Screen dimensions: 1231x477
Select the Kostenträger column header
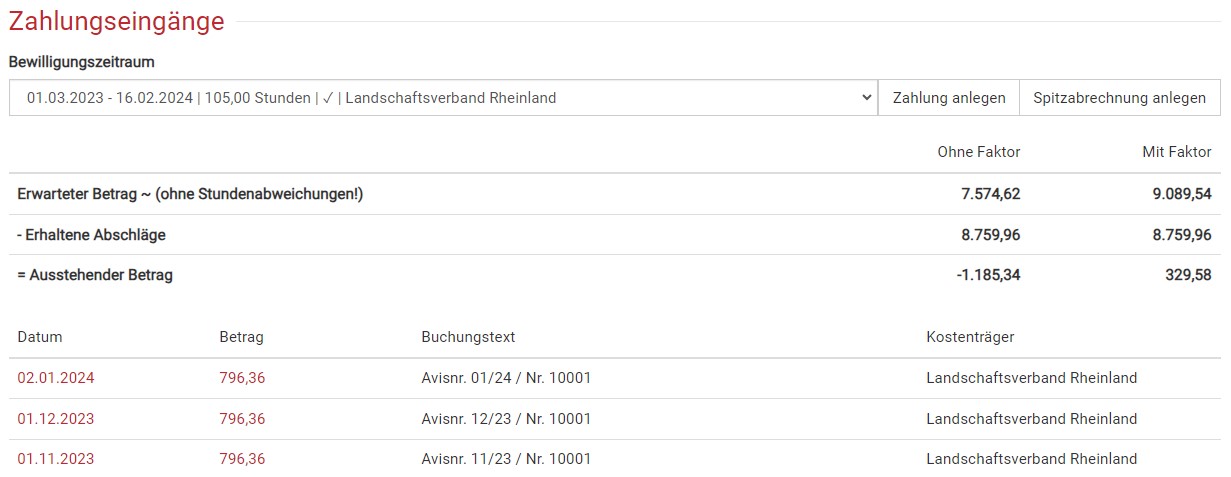(970, 337)
